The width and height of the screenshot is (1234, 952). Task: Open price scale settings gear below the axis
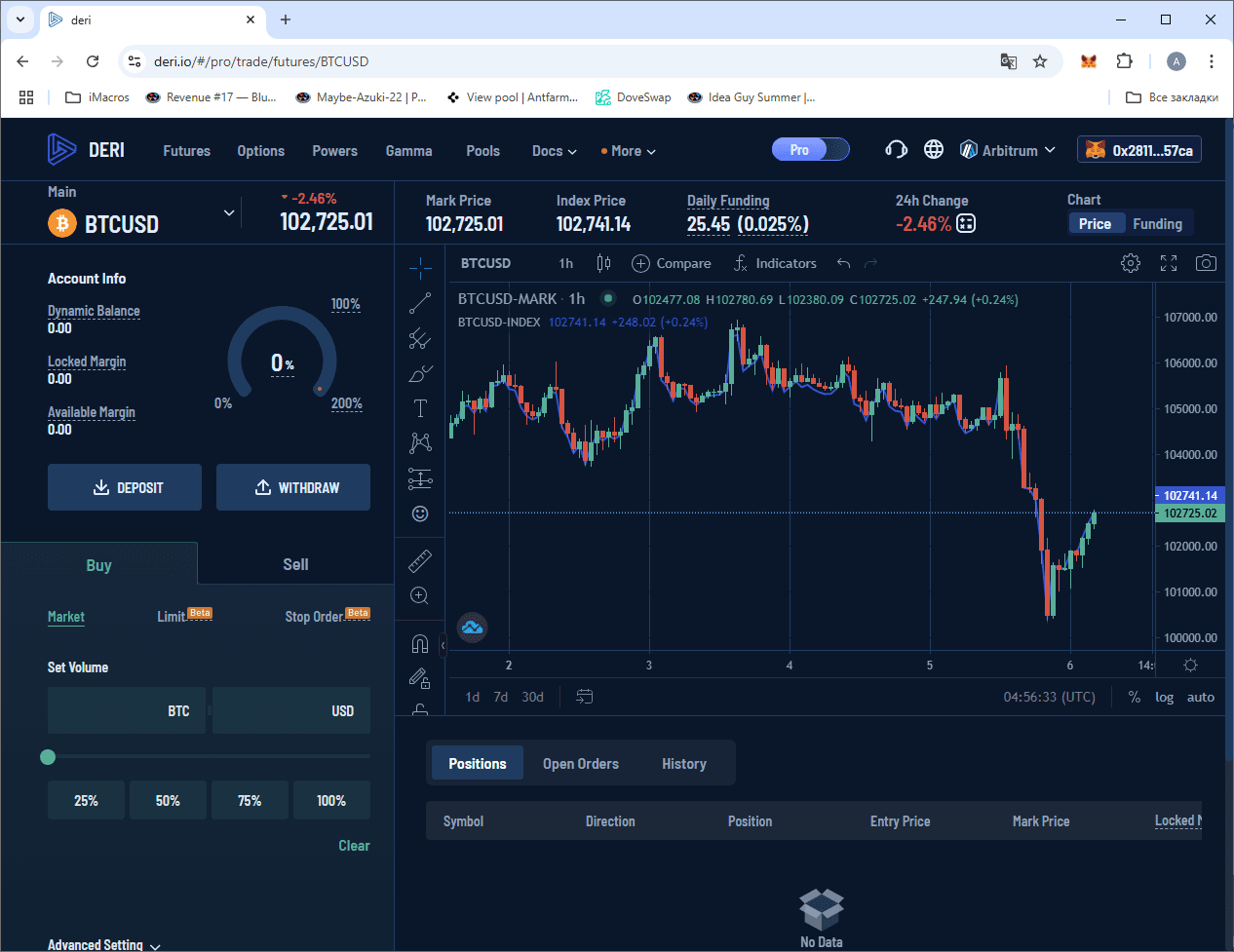[1190, 665]
